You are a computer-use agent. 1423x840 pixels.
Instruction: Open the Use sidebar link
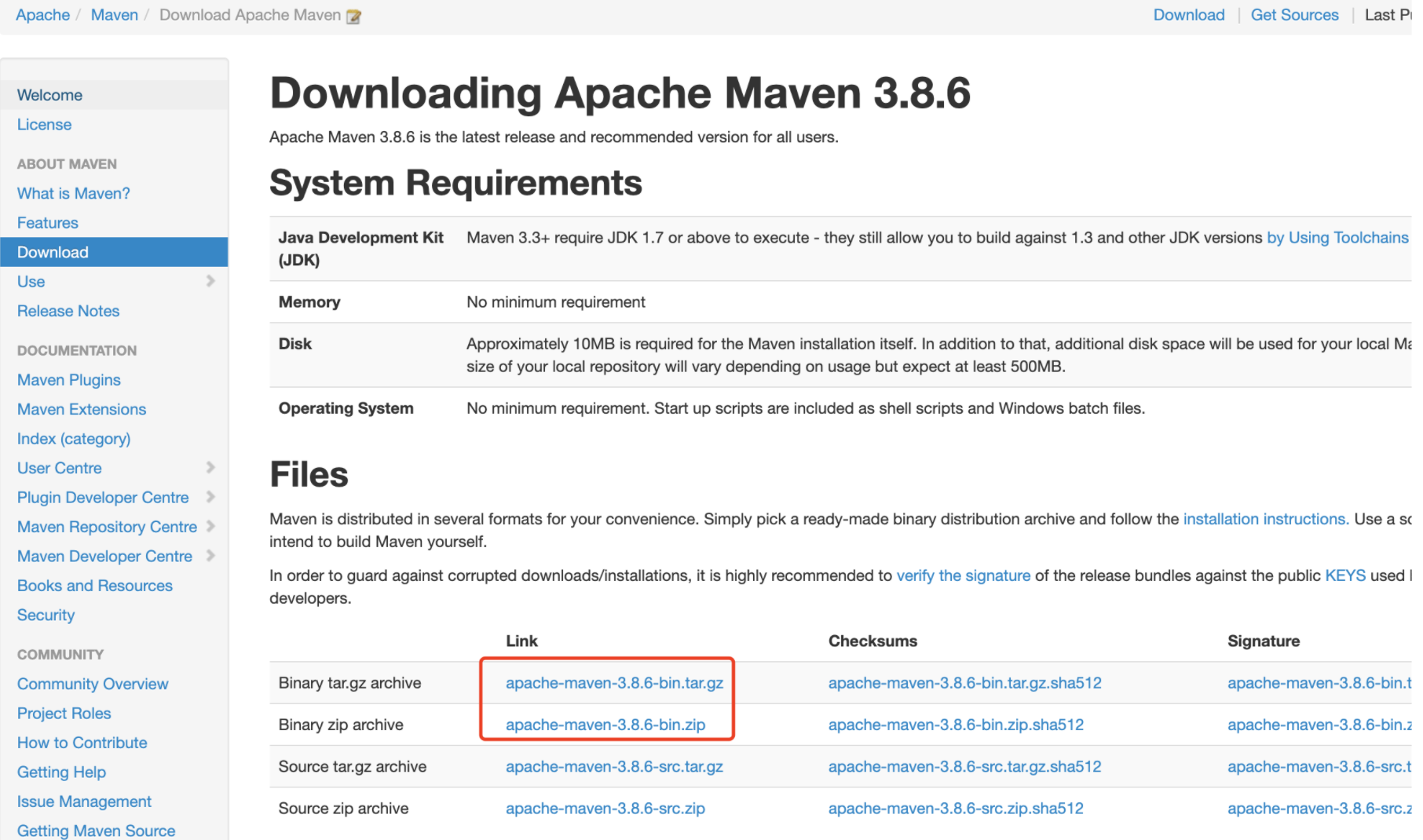31,282
